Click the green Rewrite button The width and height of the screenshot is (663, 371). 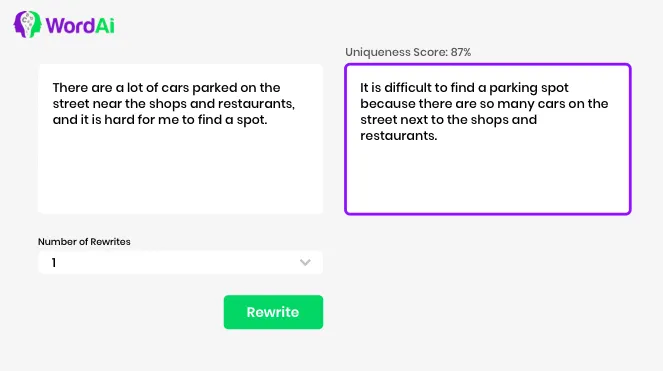(x=273, y=312)
